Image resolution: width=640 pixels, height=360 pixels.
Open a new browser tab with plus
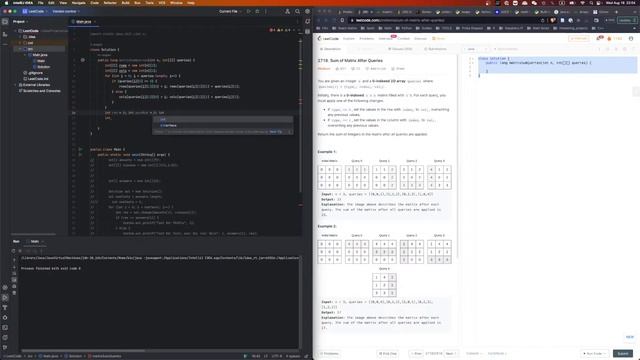pos(615,12)
